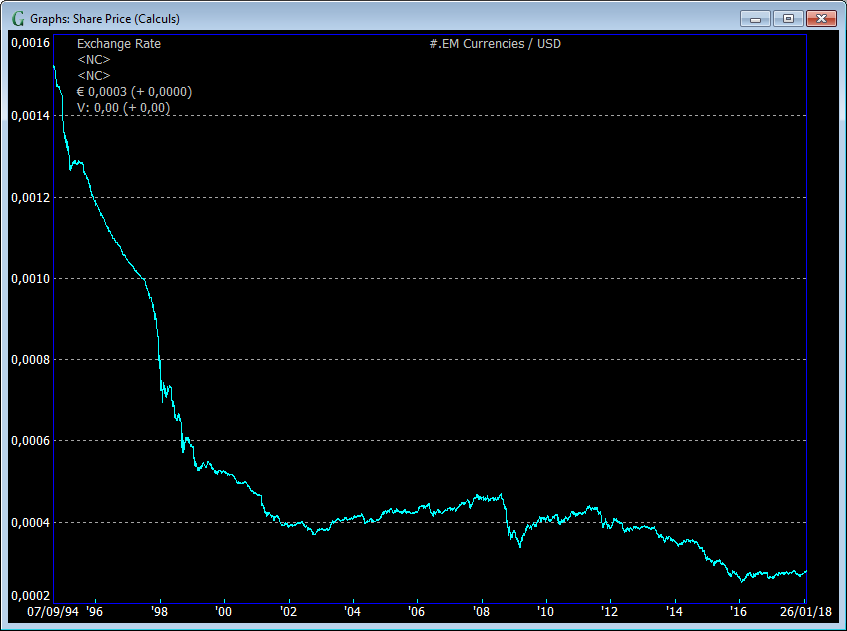Click the 'Exchange Rate' legend label
Image resolution: width=847 pixels, height=631 pixels.
tap(119, 44)
